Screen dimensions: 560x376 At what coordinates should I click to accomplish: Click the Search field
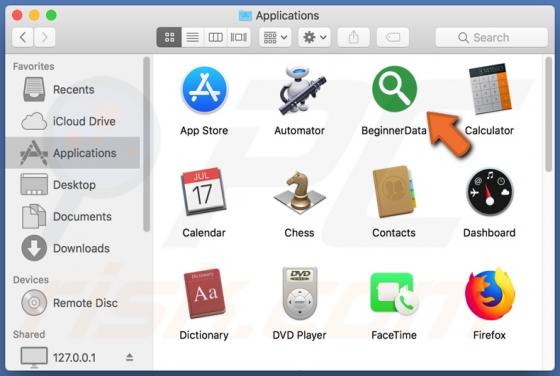coord(491,37)
